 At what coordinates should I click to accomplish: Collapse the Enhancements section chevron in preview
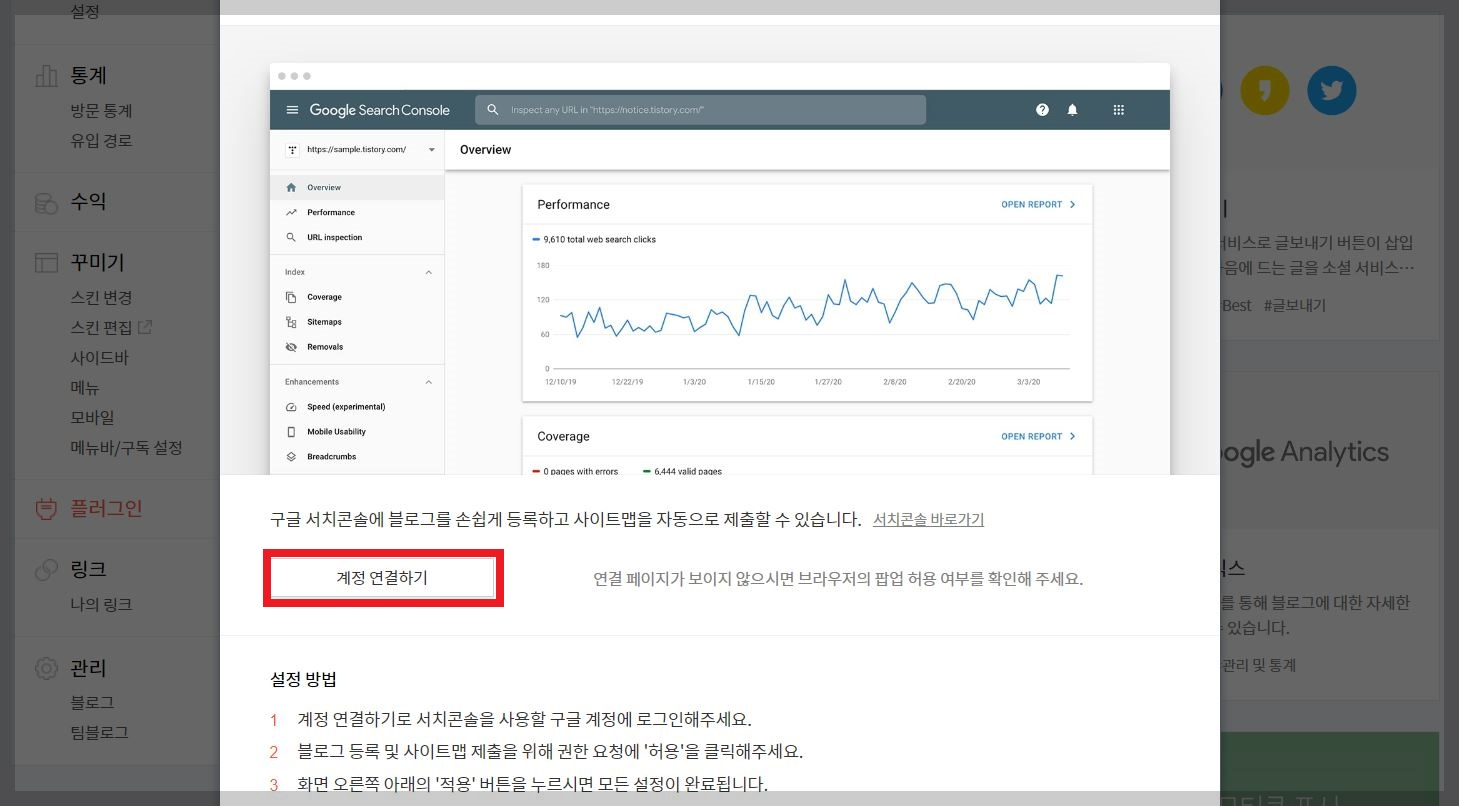[429, 382]
